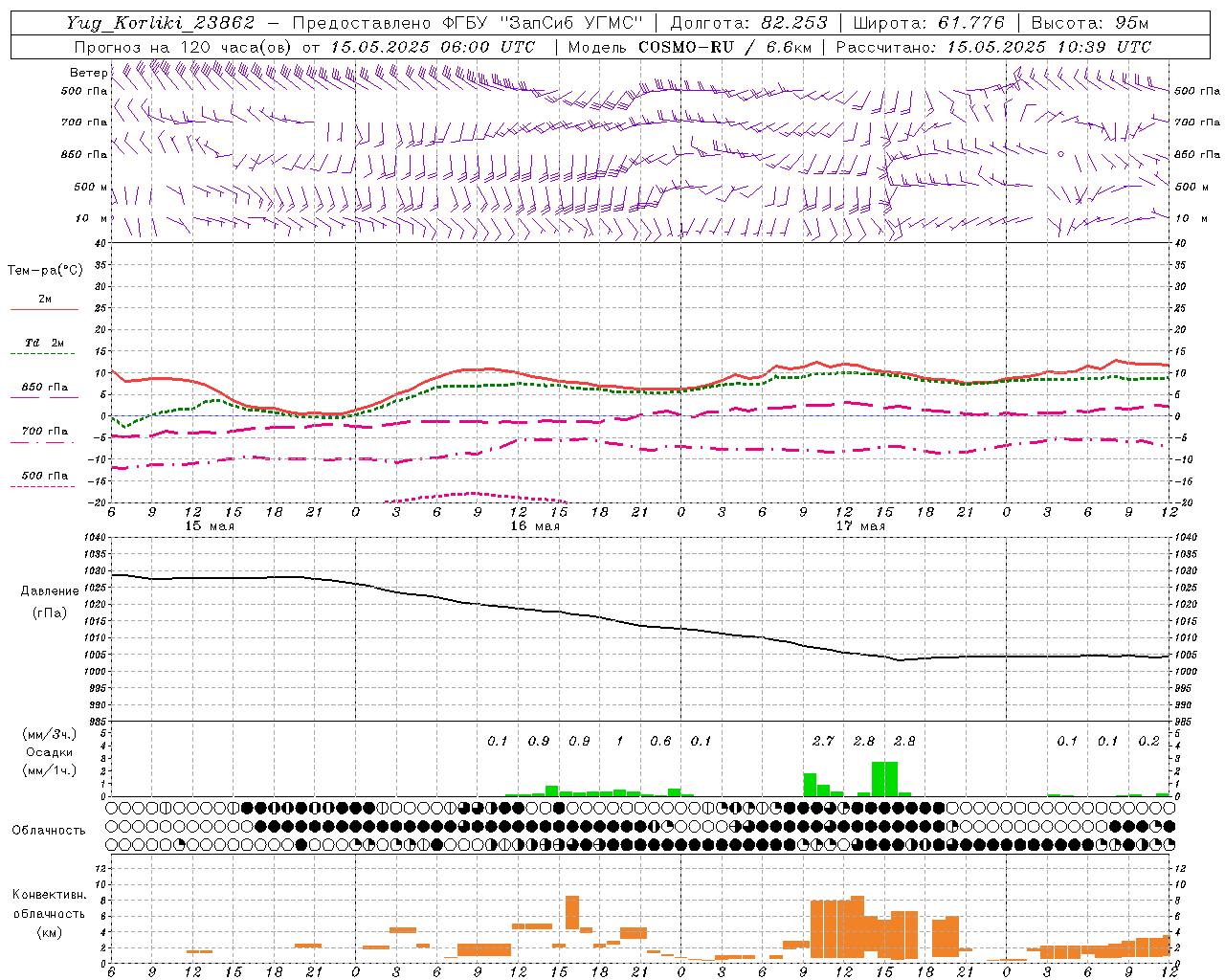Click the "16 мая" date label
The image size is (1225, 980).
pos(535,526)
